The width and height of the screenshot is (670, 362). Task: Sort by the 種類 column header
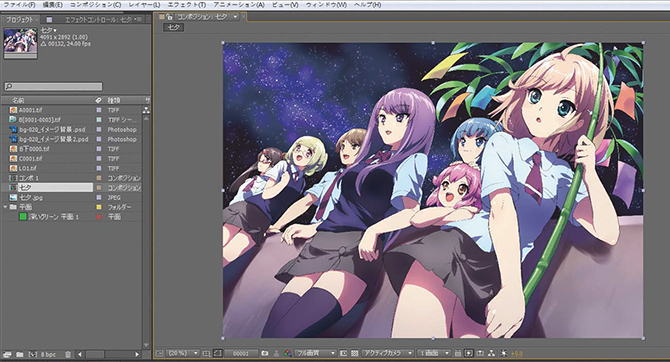(x=114, y=100)
